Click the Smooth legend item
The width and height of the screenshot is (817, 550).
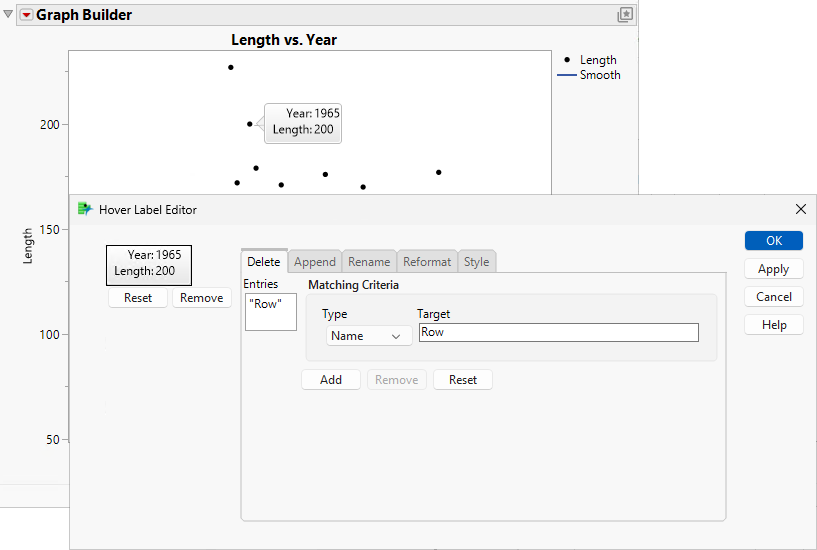(x=589, y=75)
